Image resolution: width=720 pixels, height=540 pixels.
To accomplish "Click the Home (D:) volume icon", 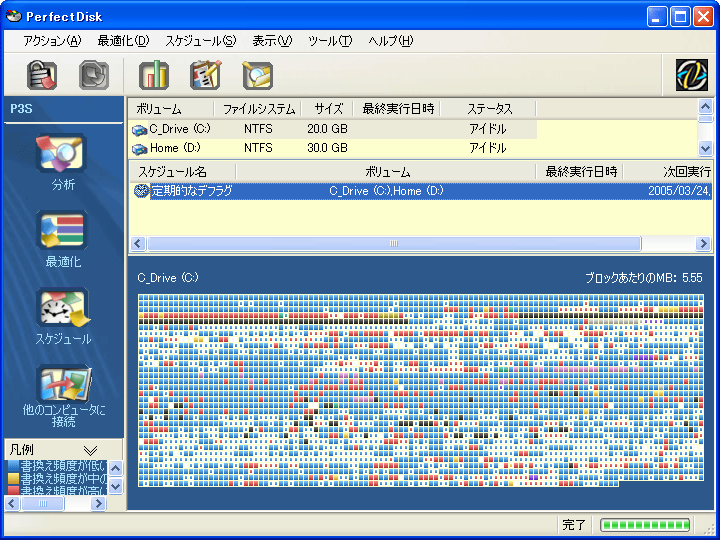I will click(x=140, y=149).
